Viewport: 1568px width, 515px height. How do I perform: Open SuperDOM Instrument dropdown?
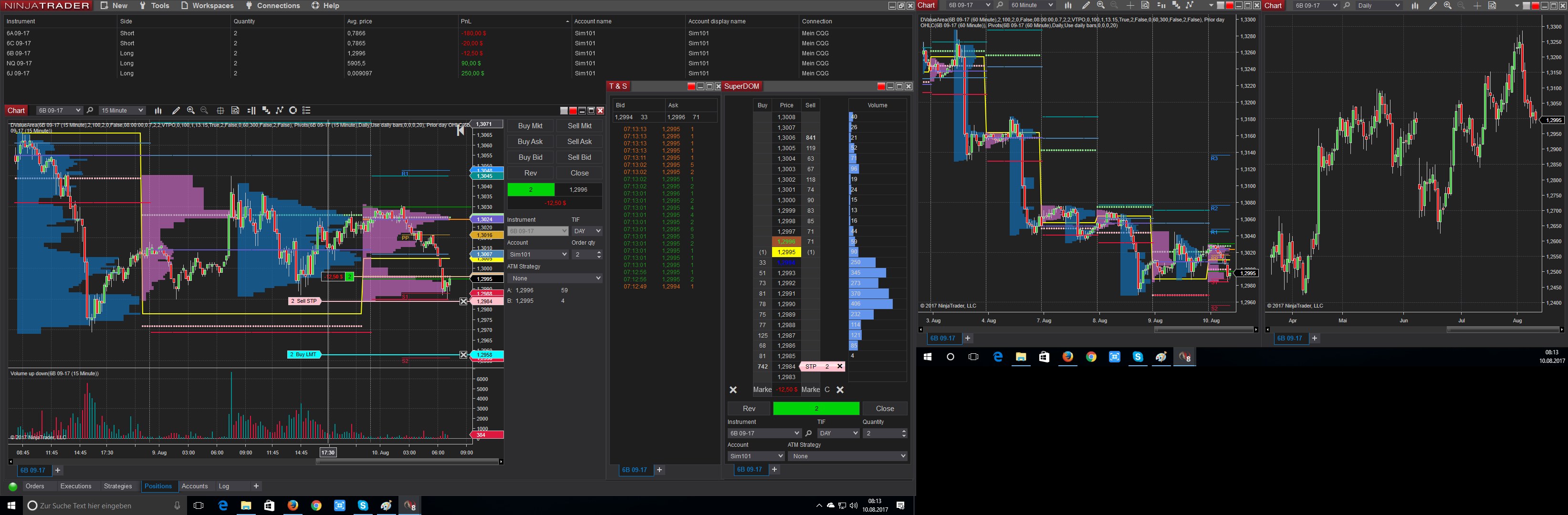[764, 433]
